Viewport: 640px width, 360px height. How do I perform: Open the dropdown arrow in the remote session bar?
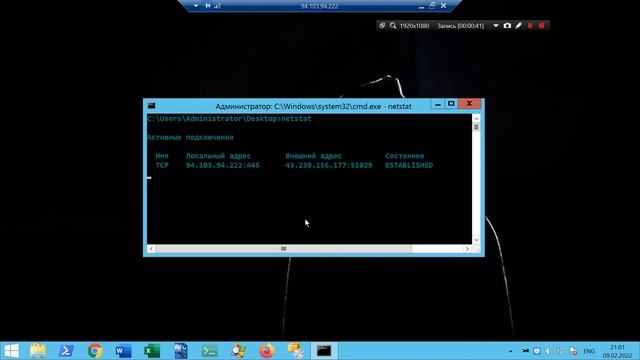(x=196, y=6)
